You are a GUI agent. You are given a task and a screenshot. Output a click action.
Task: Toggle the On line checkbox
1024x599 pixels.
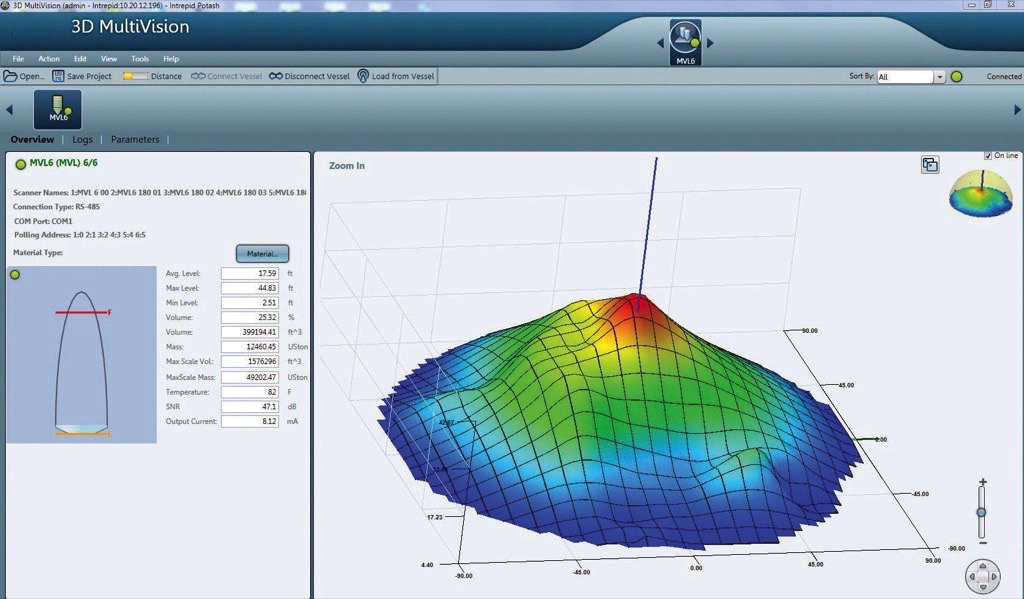[988, 155]
